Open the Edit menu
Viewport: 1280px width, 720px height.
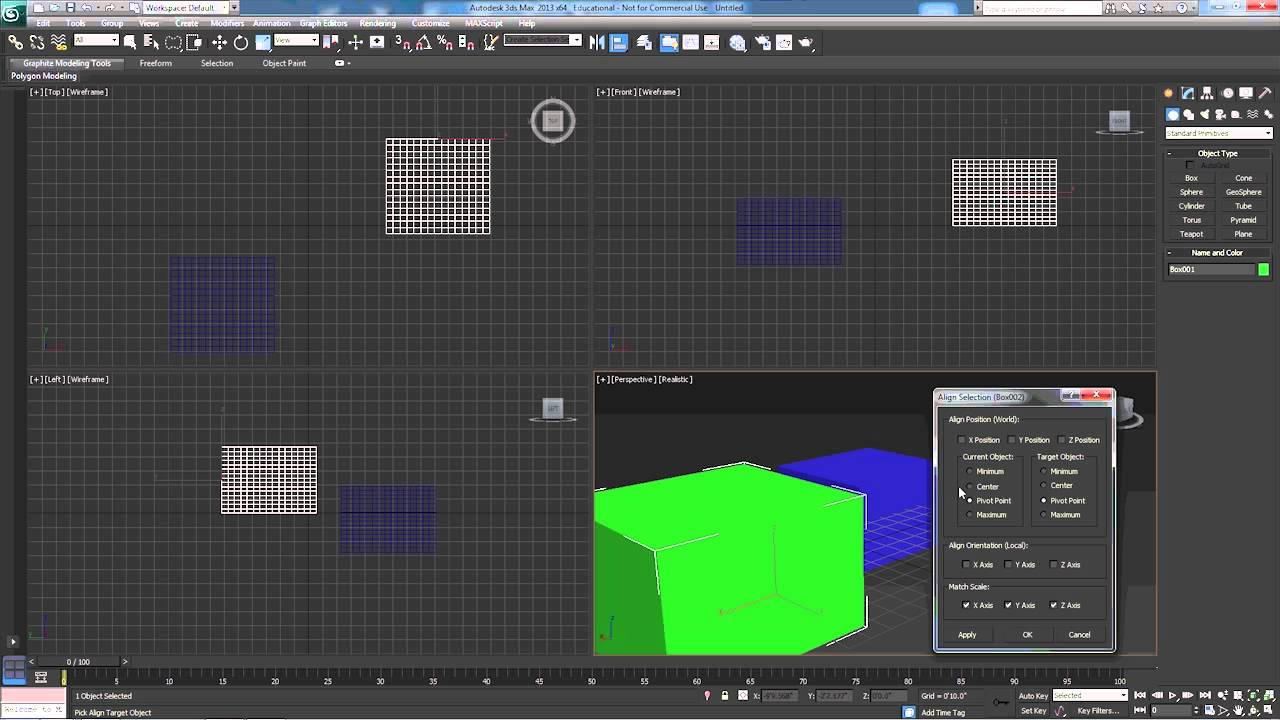43,23
